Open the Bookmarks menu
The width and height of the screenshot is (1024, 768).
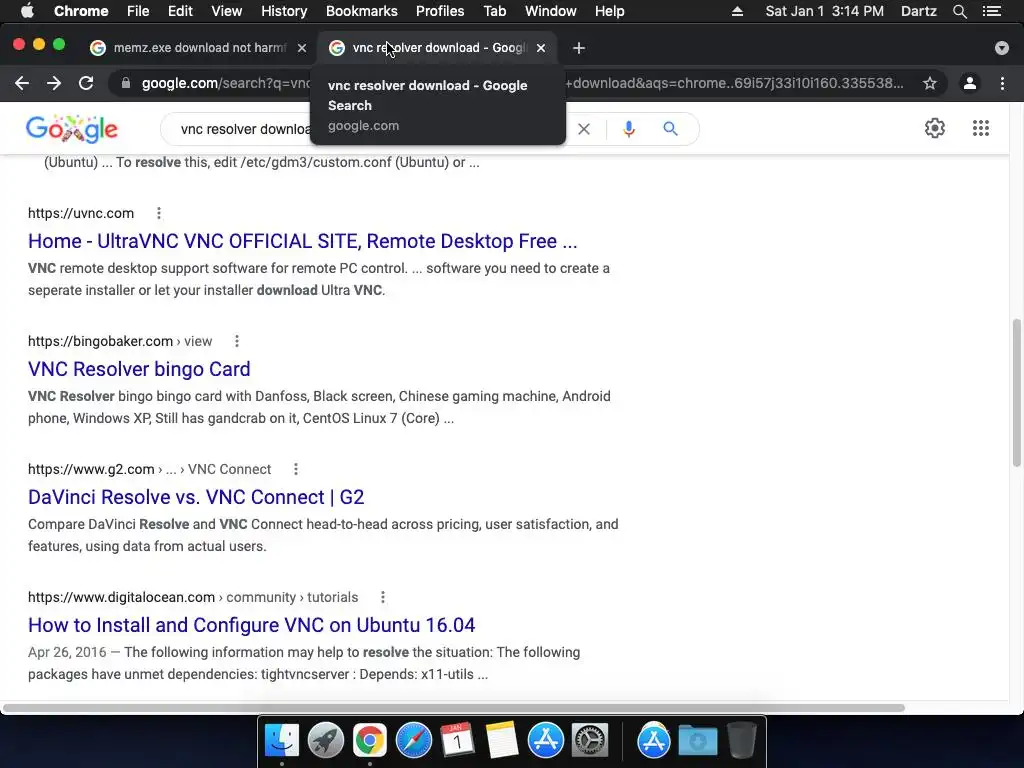pos(362,11)
